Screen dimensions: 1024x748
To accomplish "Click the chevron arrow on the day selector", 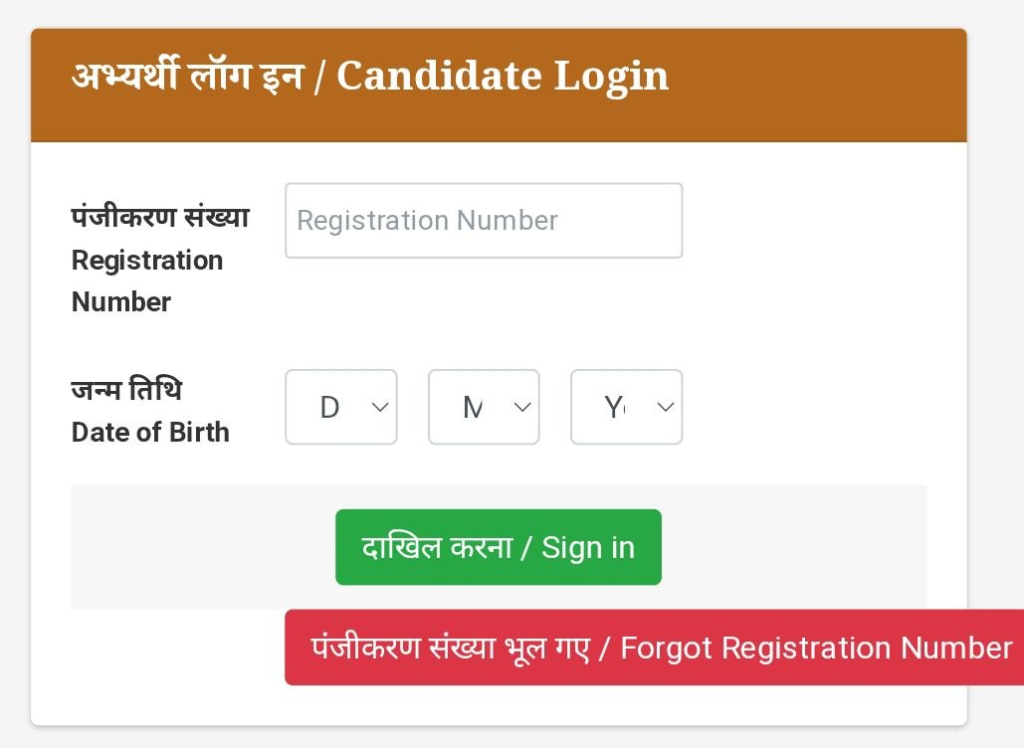I will coord(379,407).
